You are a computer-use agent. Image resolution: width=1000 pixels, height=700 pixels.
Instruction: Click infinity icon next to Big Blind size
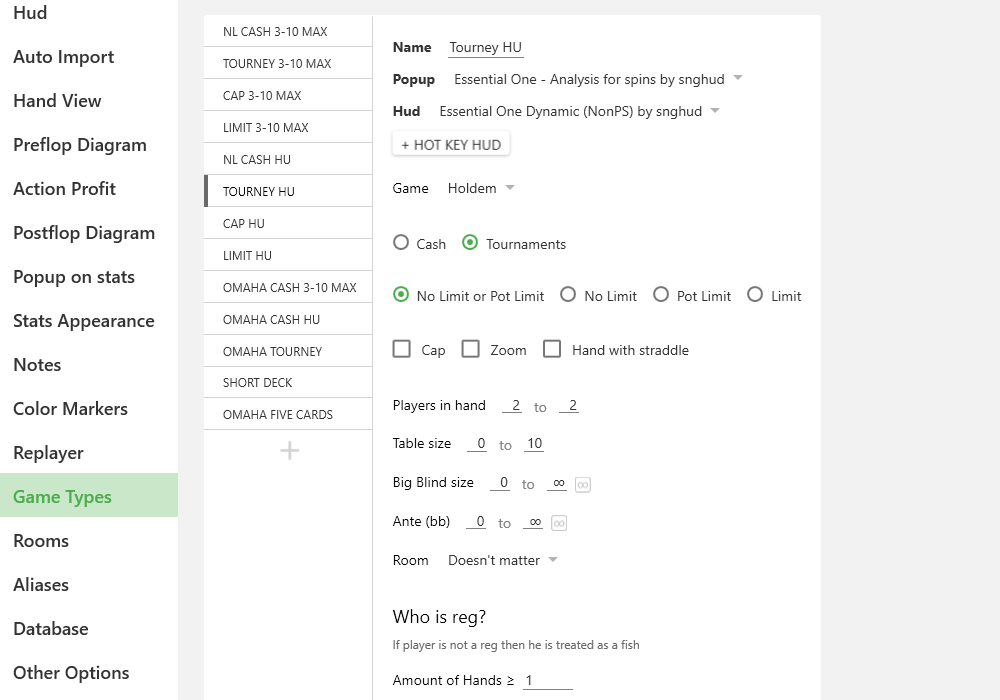tap(582, 485)
